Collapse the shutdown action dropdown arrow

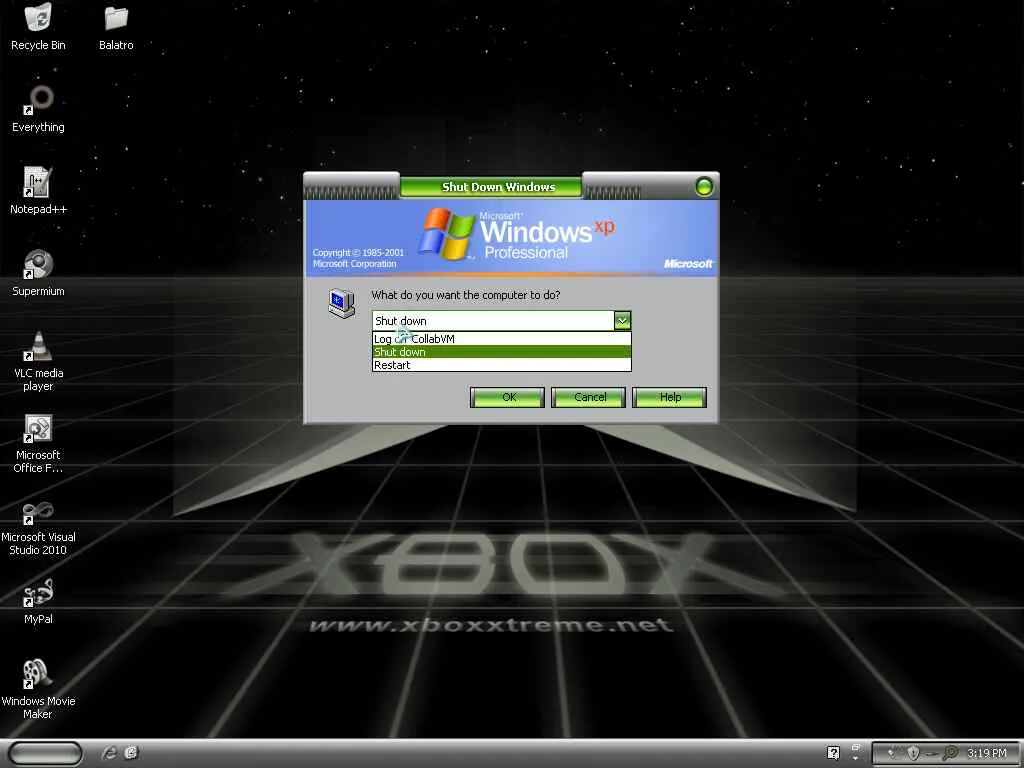tap(622, 321)
